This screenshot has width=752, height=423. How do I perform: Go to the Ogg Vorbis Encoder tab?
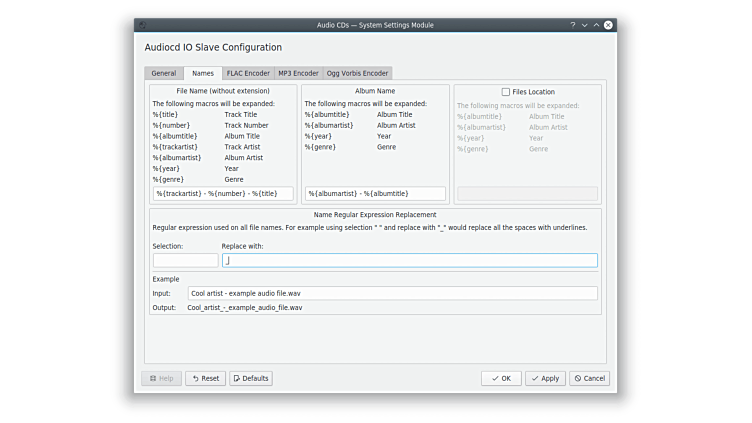(x=357, y=73)
